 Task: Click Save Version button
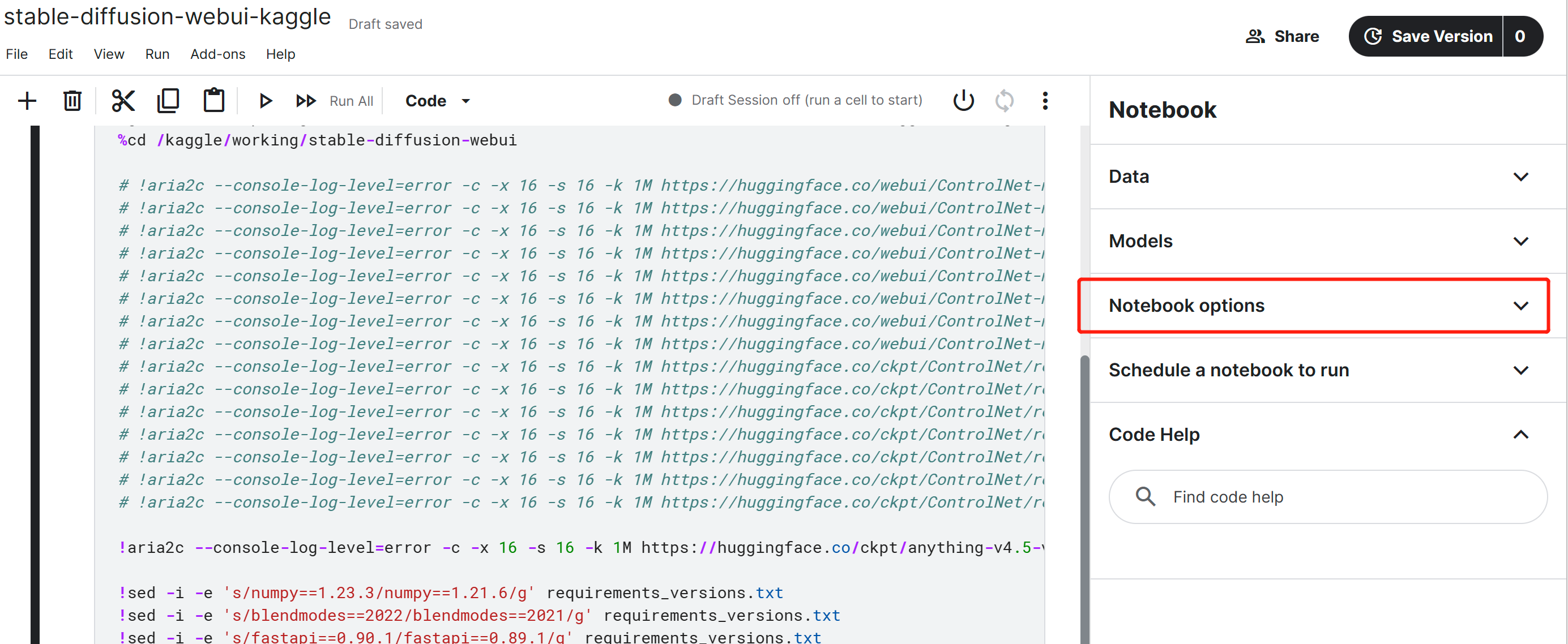pyautogui.click(x=1425, y=36)
